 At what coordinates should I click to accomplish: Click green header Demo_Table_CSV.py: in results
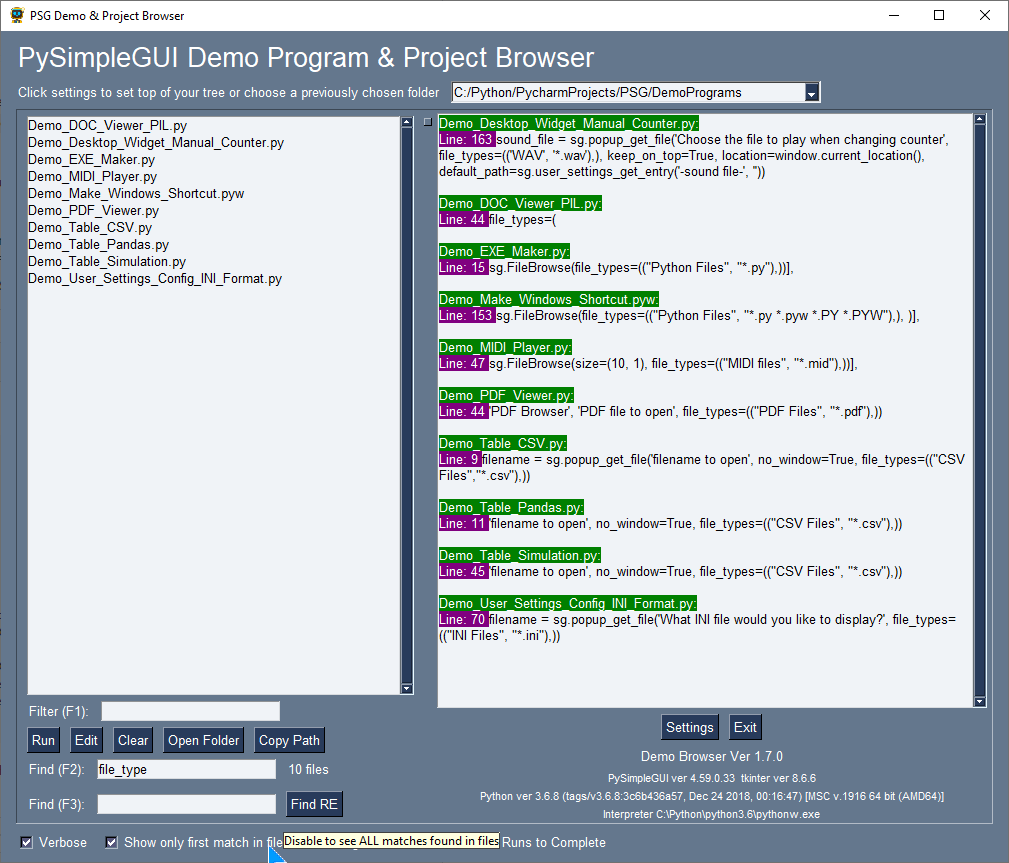[x=503, y=443]
